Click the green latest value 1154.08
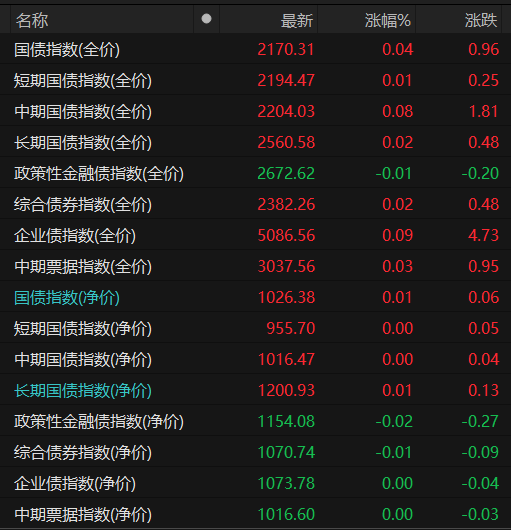Screen dimensions: 511x530 (286, 421)
